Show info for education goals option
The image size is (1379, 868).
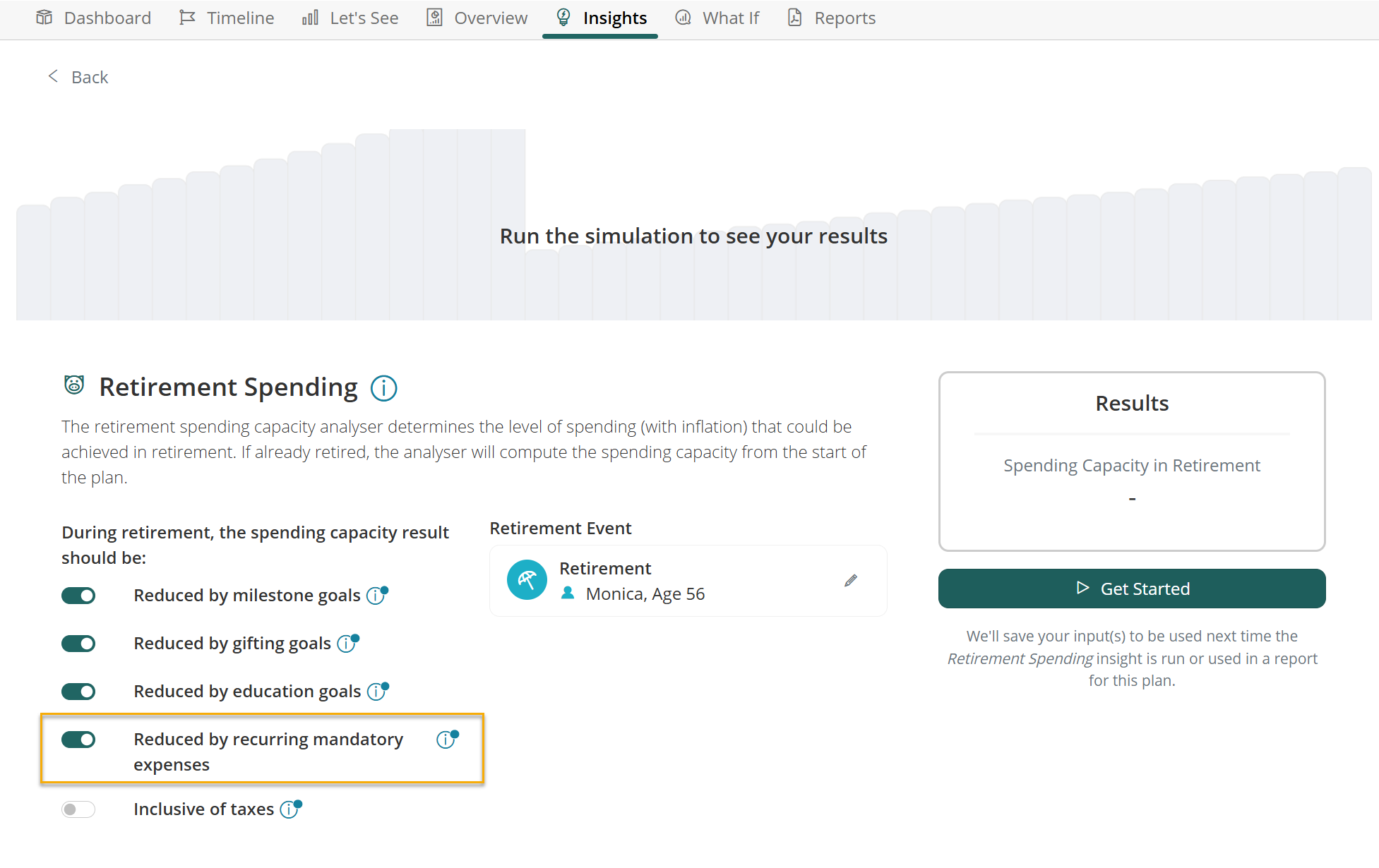[x=376, y=692]
